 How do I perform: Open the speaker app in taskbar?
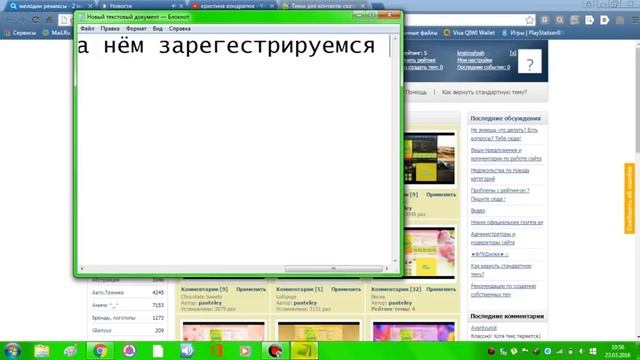[187, 351]
